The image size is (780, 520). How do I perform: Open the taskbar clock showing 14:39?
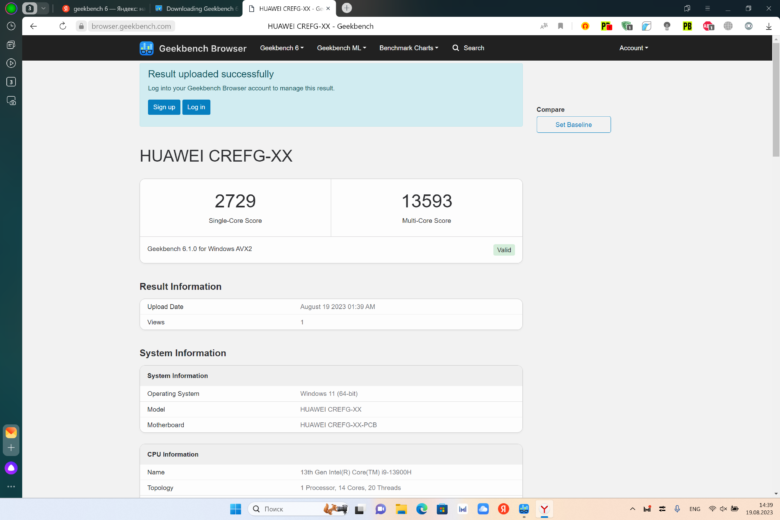759,509
